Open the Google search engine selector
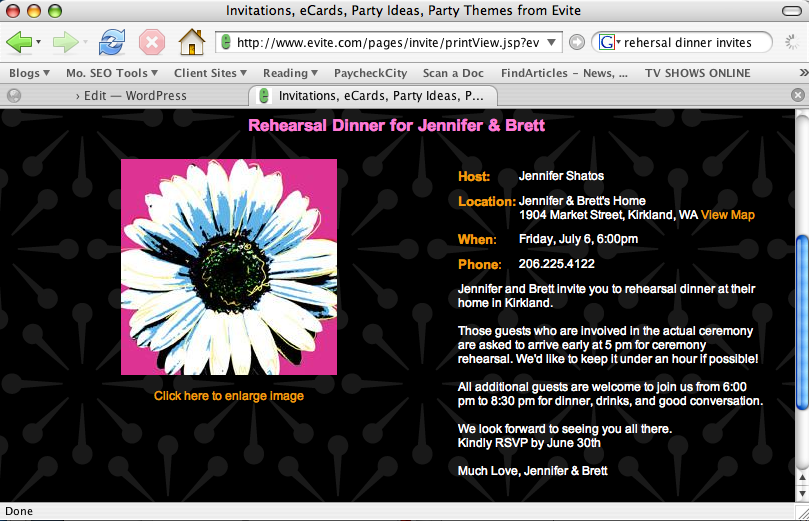 (608, 43)
